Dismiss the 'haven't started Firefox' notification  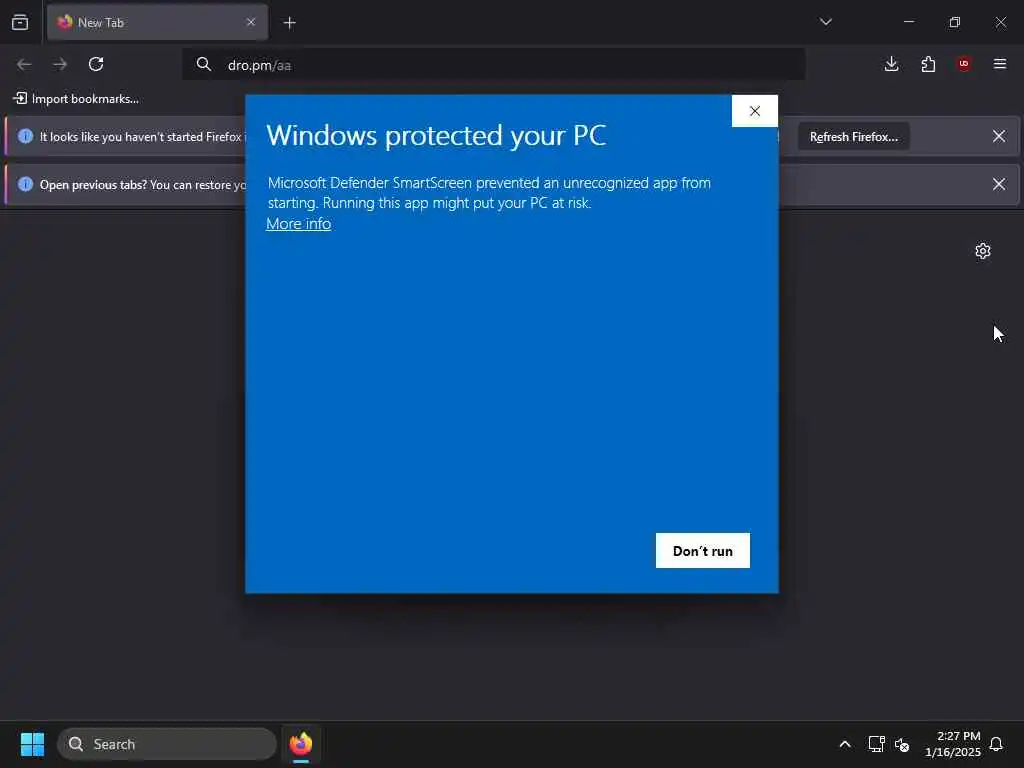point(999,136)
